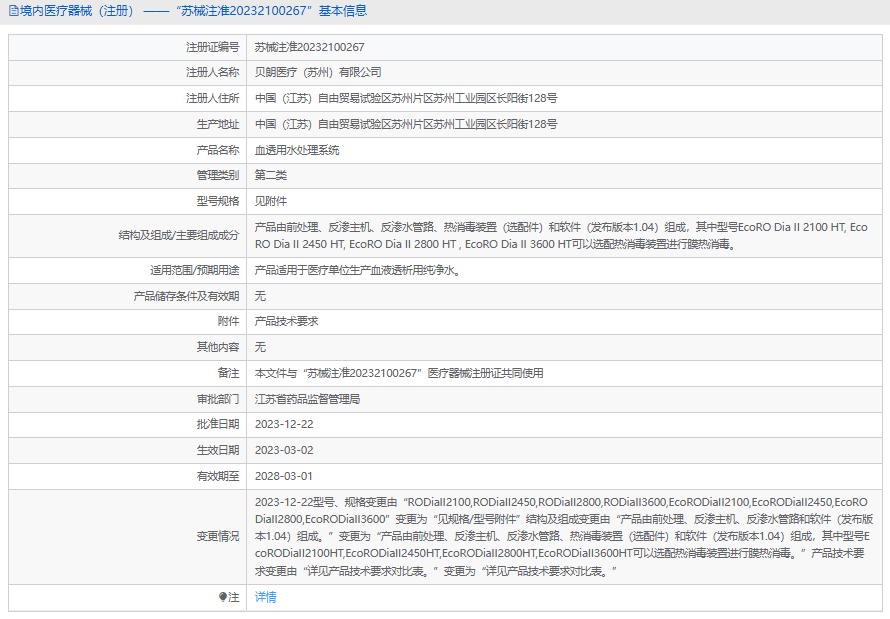Select approval date 2023-12-22

pyautogui.click(x=284, y=424)
